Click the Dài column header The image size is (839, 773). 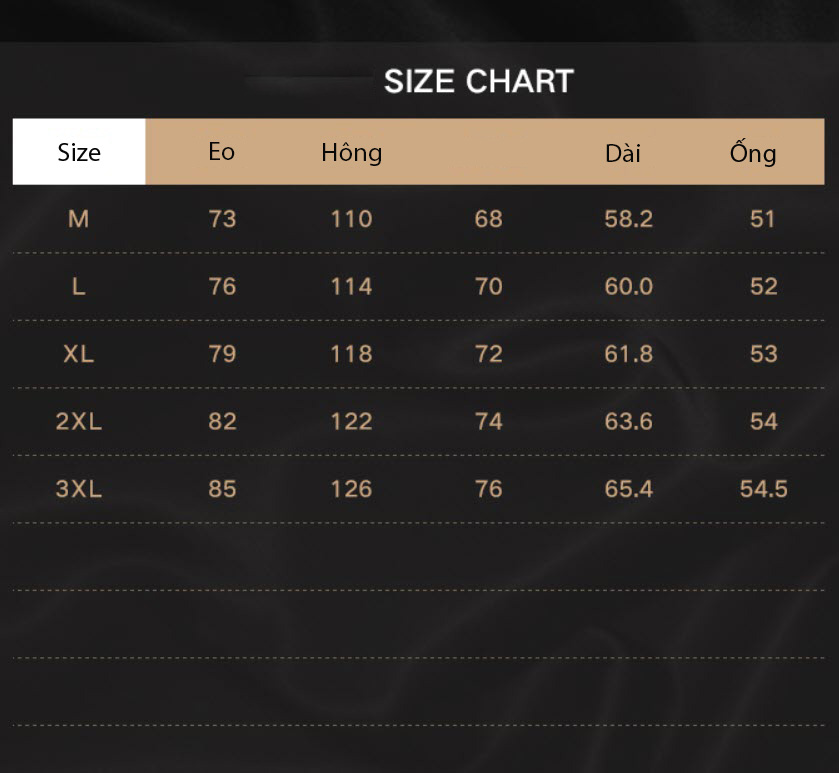623,154
